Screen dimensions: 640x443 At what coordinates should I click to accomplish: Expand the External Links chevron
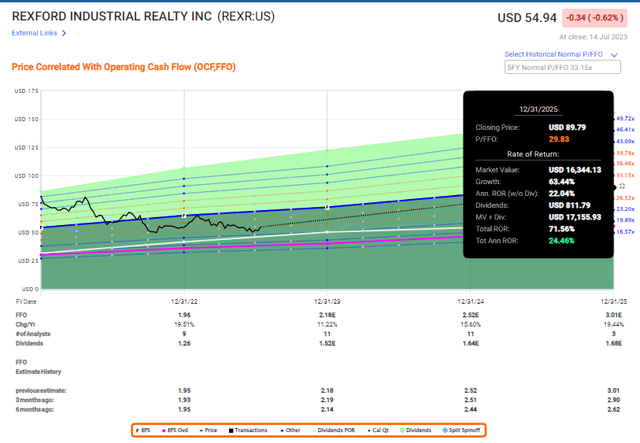pyautogui.click(x=65, y=33)
